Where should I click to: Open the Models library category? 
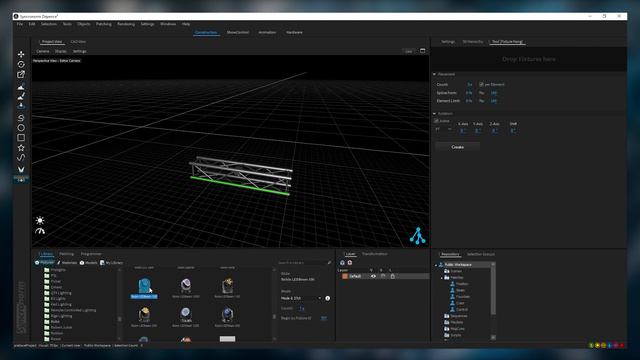[89, 263]
